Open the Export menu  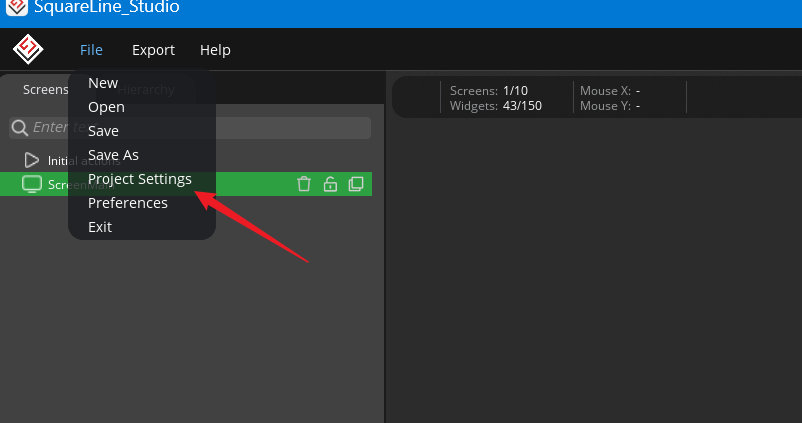[153, 50]
